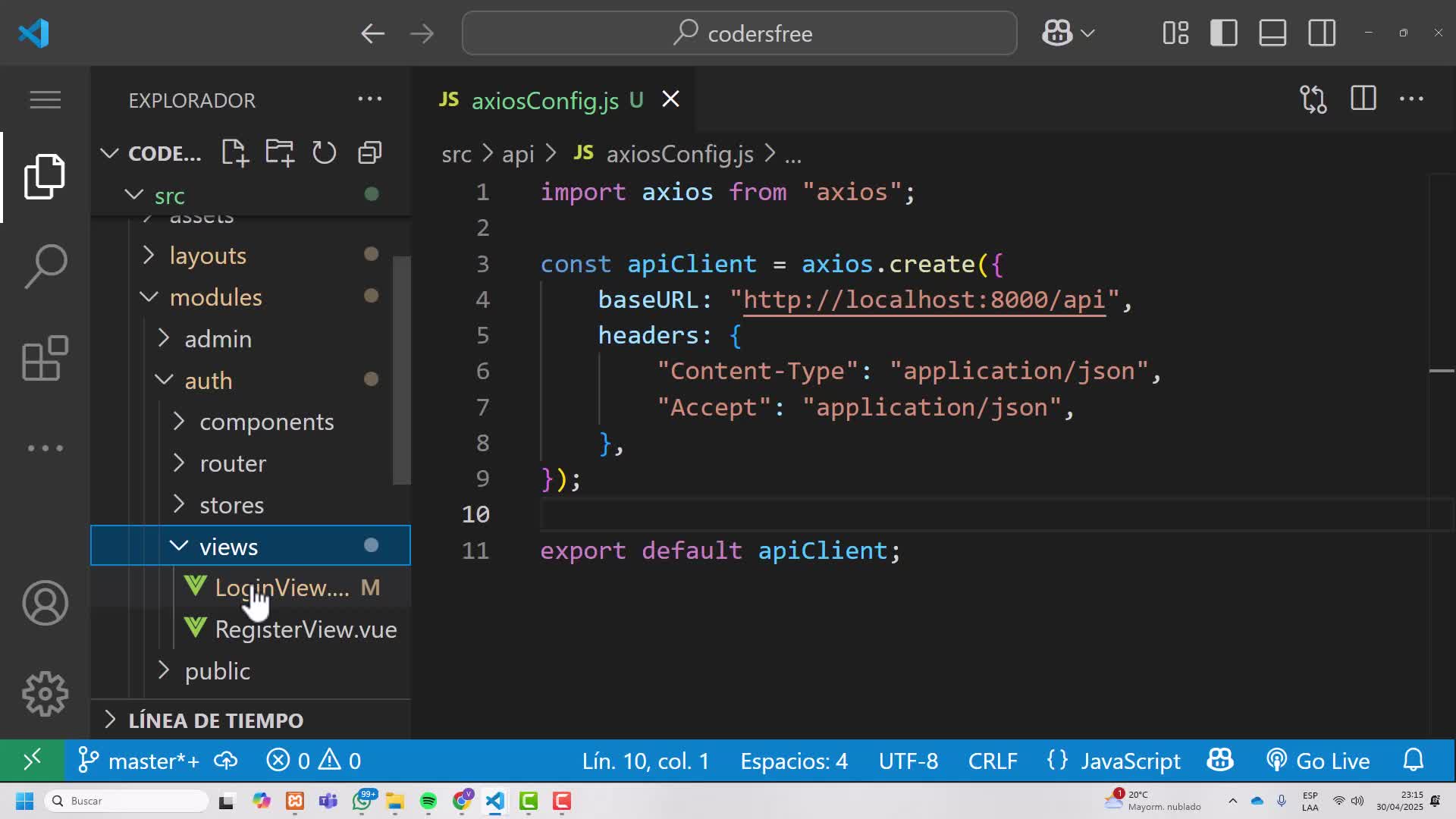Close the axiosConfig.js tab
Screen dimensions: 1456x819
tap(670, 99)
